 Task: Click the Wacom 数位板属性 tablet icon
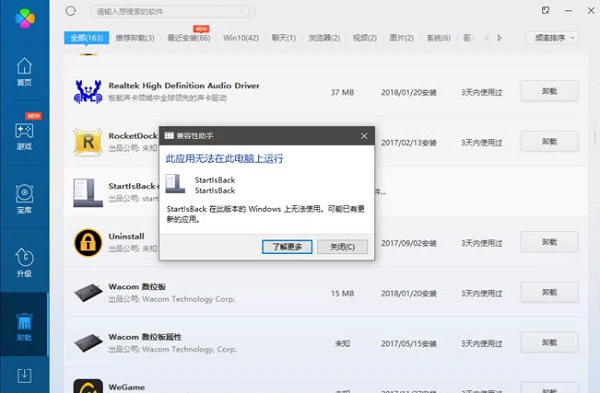pyautogui.click(x=88, y=343)
